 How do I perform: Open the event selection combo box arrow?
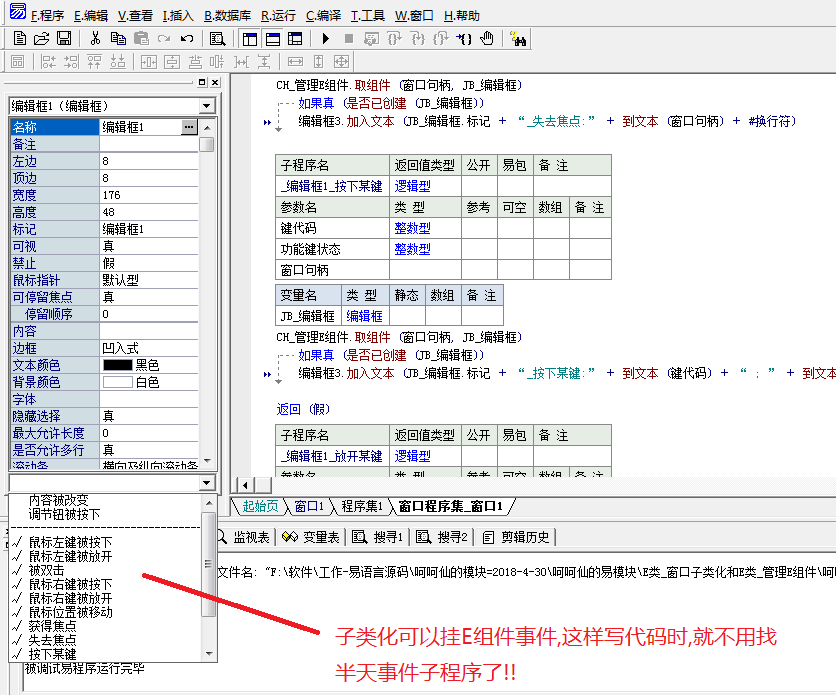(207, 483)
